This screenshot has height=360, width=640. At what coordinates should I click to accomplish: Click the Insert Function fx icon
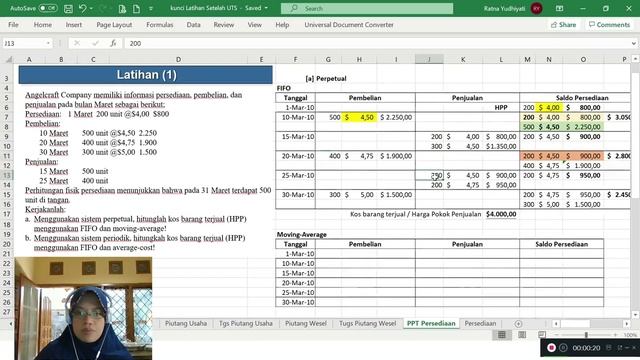(113, 43)
